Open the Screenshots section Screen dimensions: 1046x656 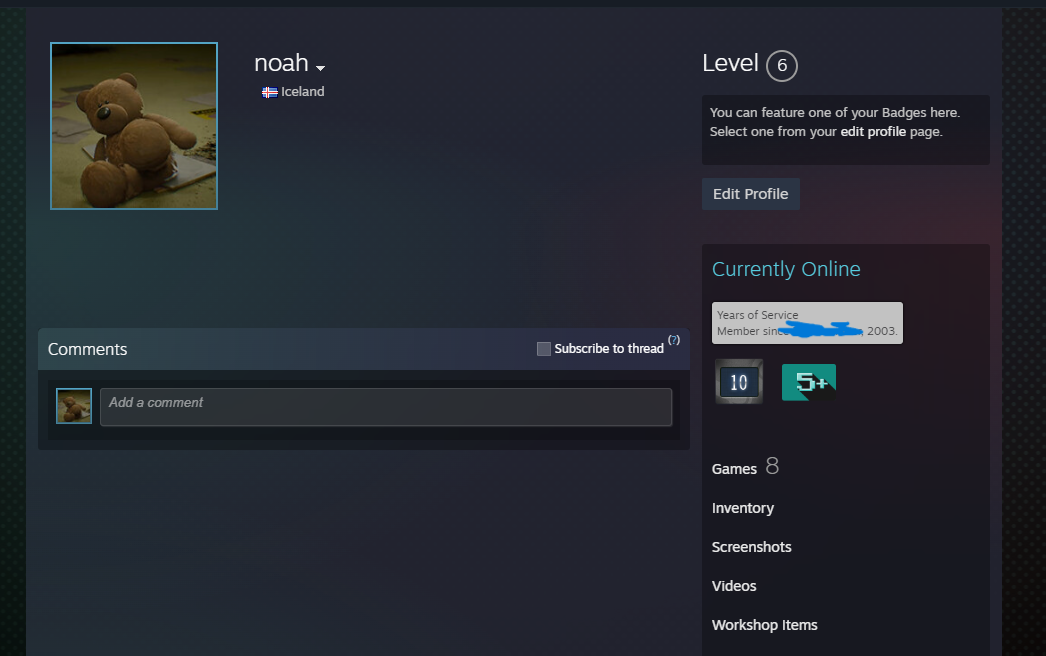pyautogui.click(x=751, y=547)
